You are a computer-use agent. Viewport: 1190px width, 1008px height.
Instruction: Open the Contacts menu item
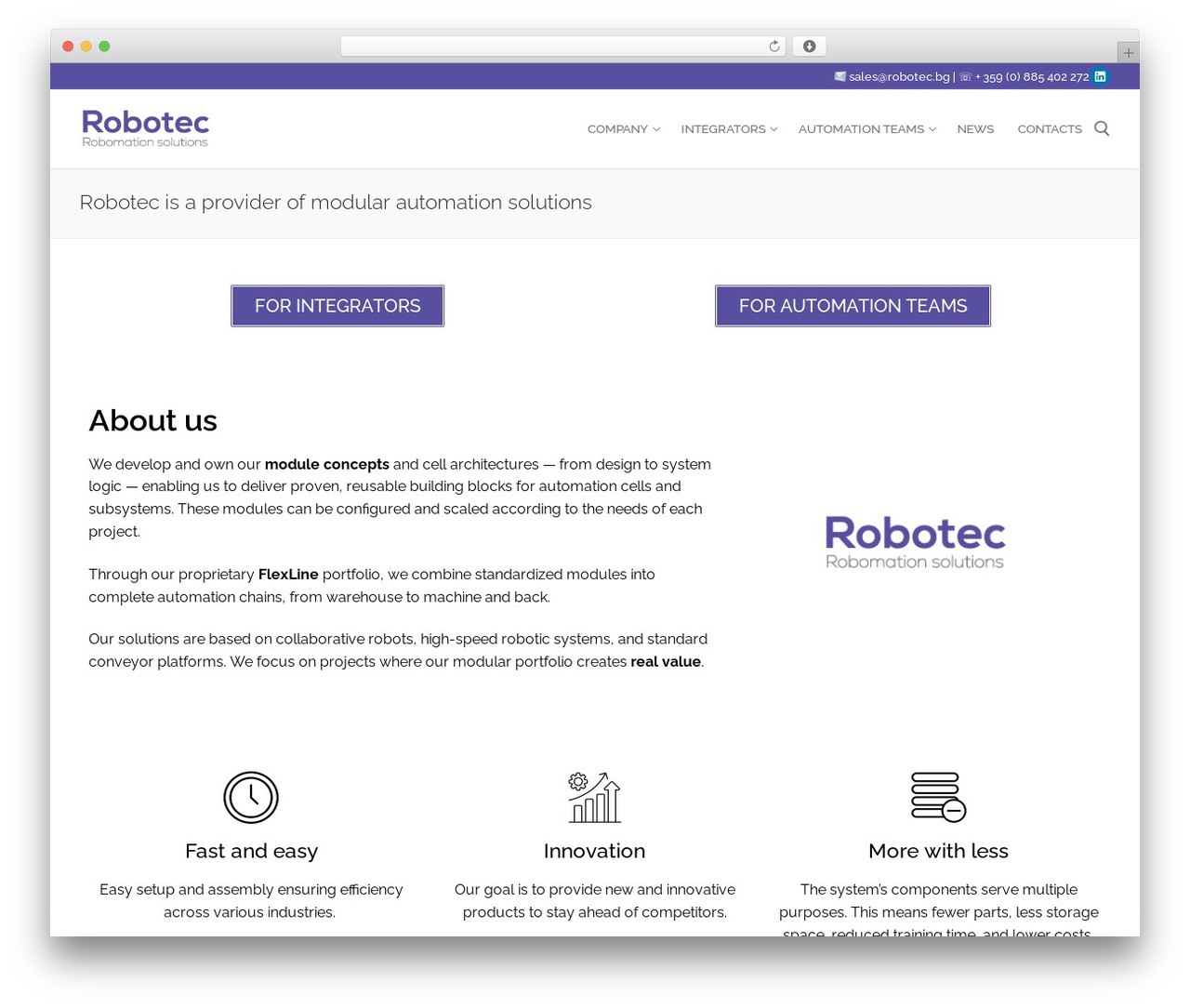pyautogui.click(x=1050, y=129)
